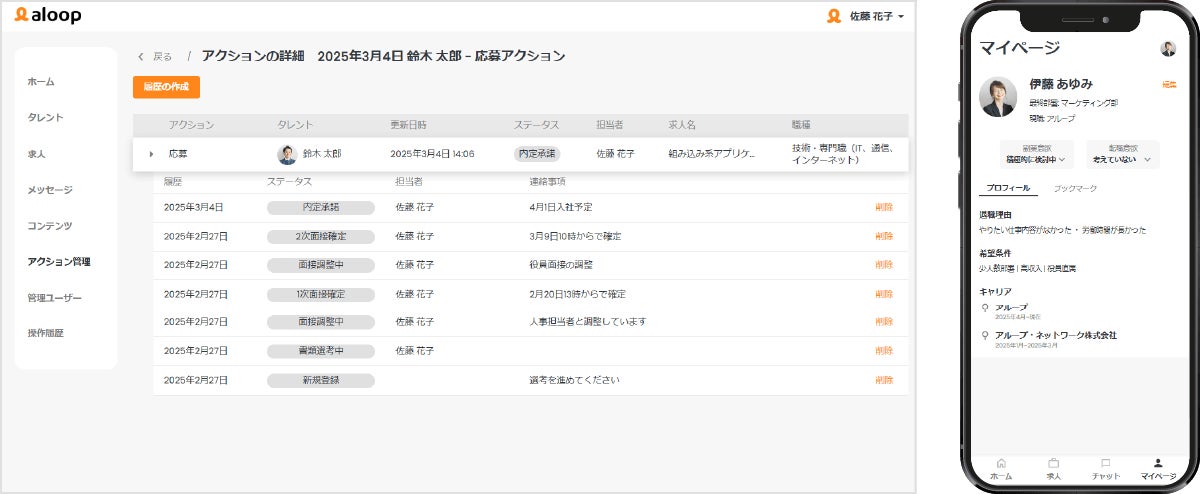Tap the ホーム house icon on mobile
This screenshot has width=1200, height=494.
[1001, 463]
